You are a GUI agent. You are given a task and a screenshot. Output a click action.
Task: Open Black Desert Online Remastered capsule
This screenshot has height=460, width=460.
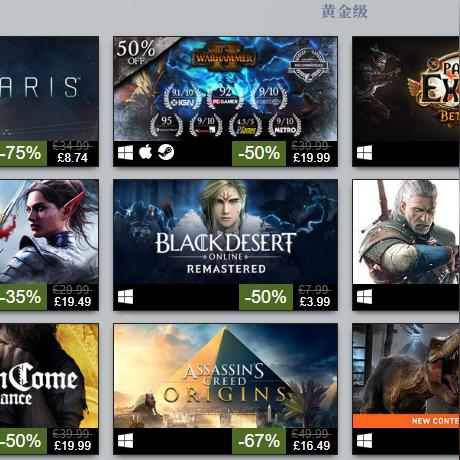pyautogui.click(x=225, y=232)
